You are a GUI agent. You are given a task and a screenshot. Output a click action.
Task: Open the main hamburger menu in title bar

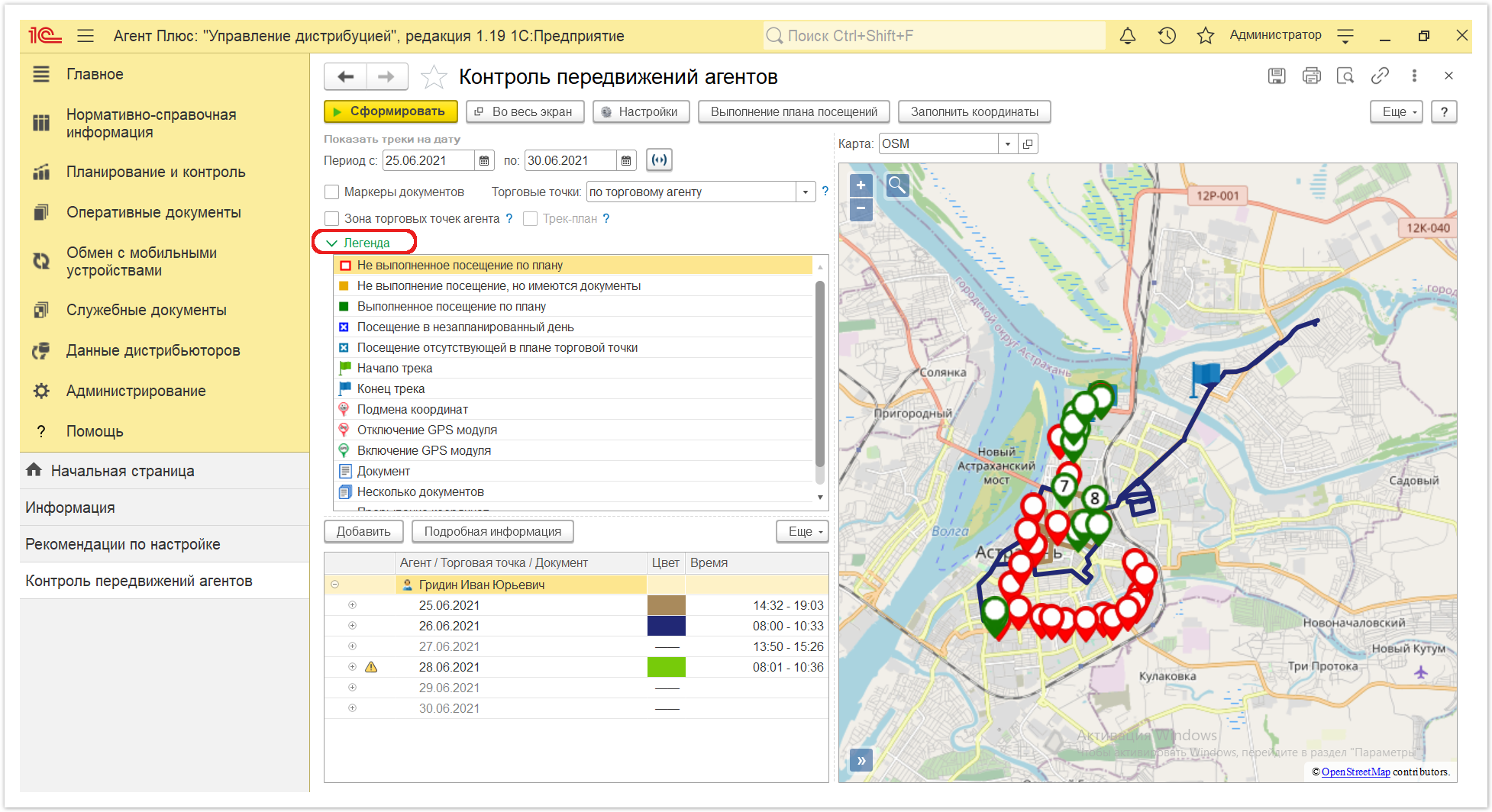click(86, 36)
